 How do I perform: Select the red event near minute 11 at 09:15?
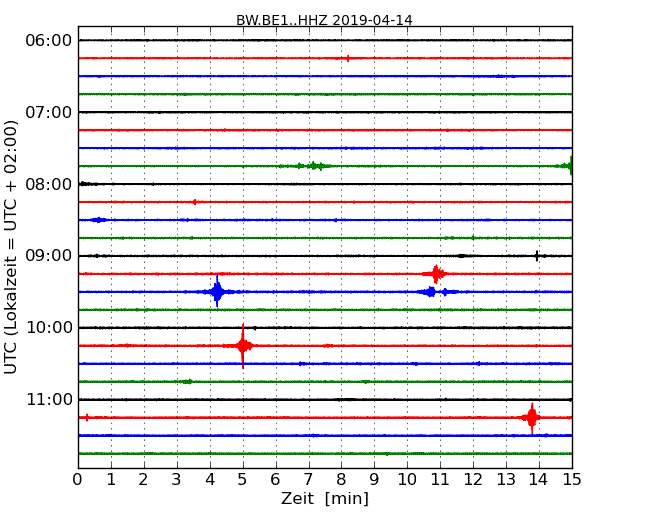tap(435, 274)
